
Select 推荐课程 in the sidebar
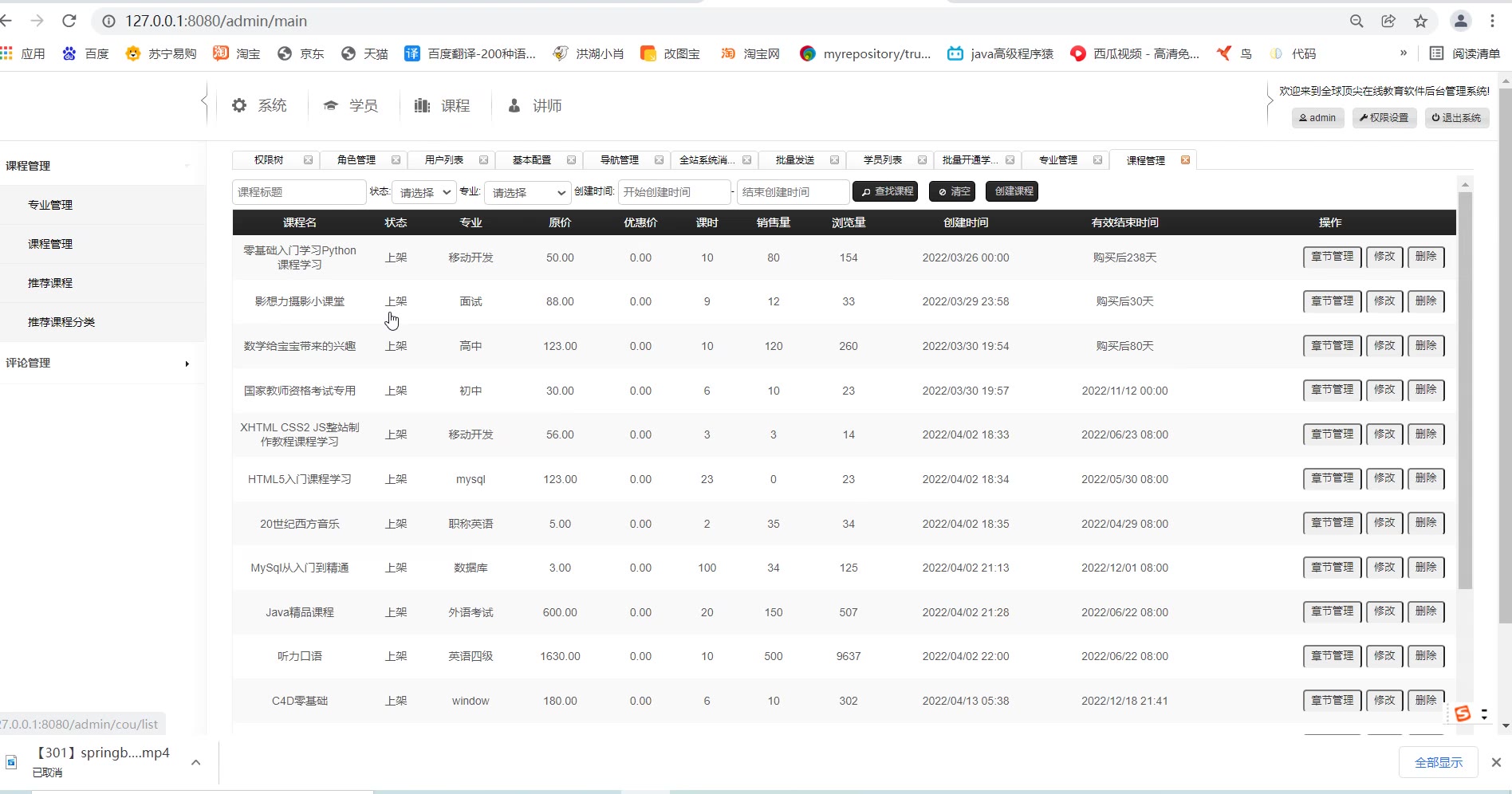point(50,283)
